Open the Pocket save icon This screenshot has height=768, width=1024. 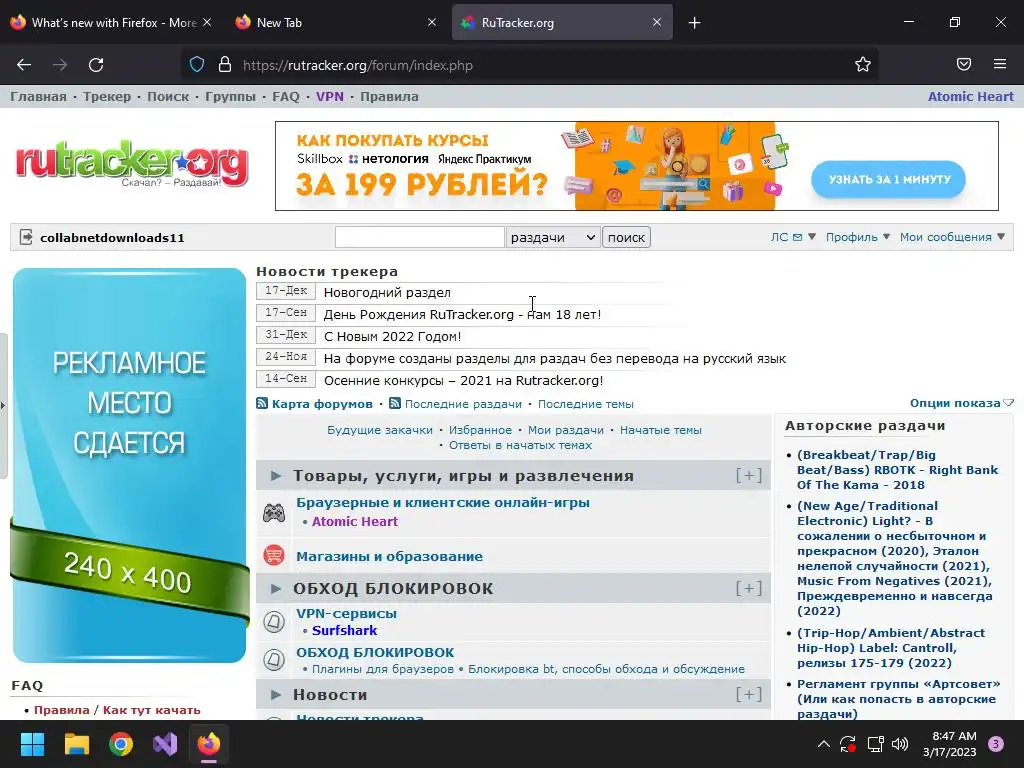click(964, 64)
